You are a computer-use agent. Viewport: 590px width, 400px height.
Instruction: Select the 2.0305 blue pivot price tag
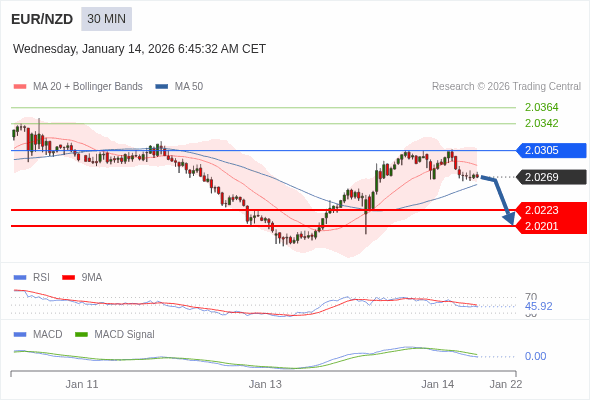tap(551, 151)
